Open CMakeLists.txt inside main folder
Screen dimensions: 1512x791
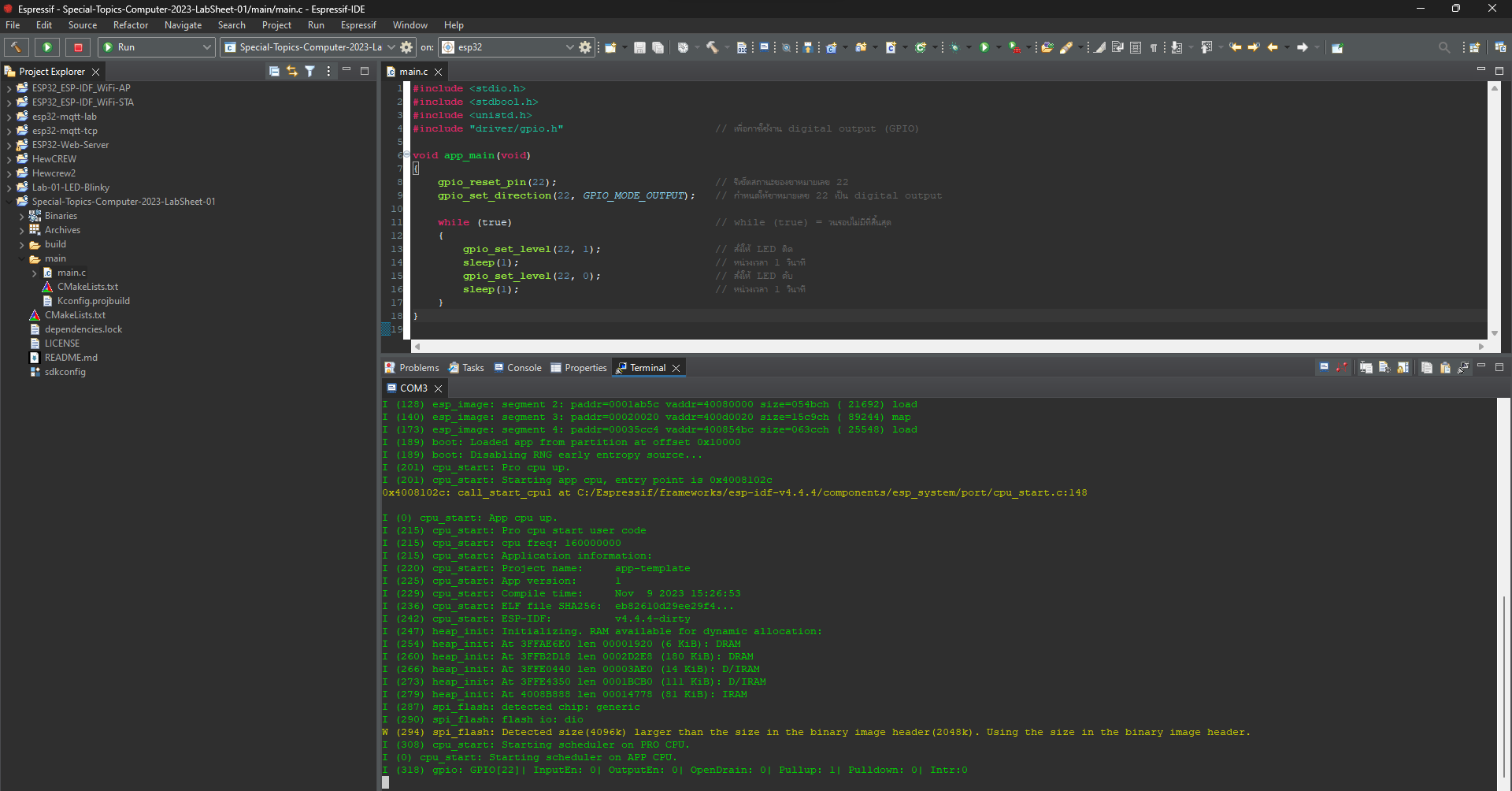pyautogui.click(x=87, y=287)
